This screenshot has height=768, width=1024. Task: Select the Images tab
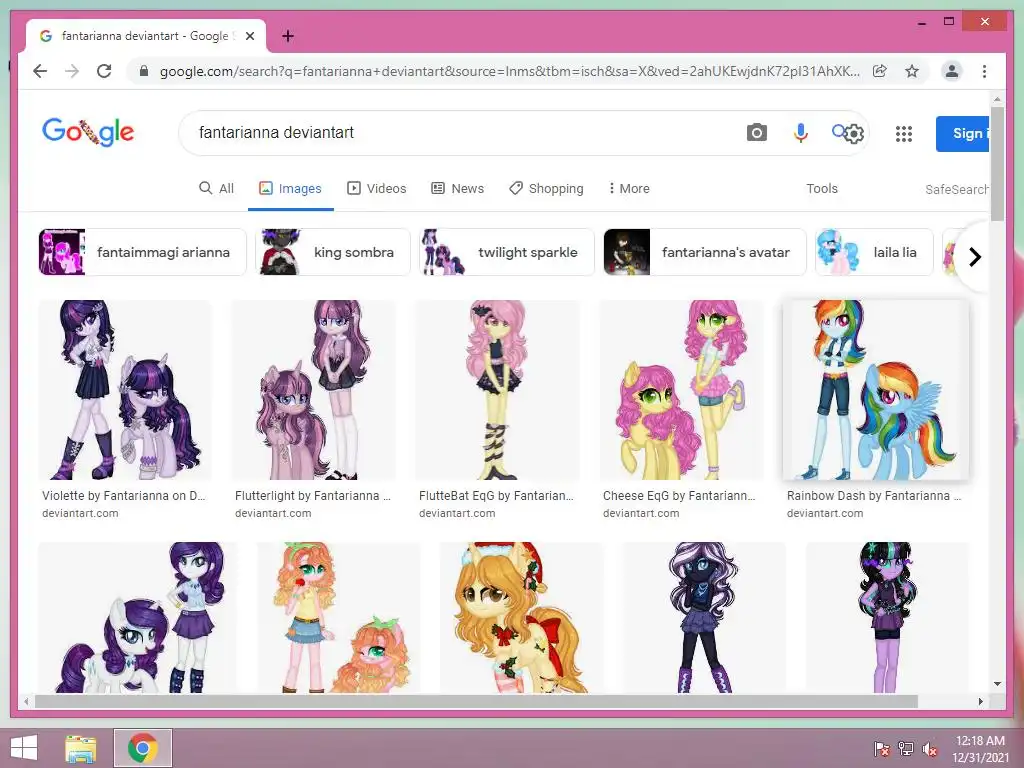pyautogui.click(x=291, y=188)
